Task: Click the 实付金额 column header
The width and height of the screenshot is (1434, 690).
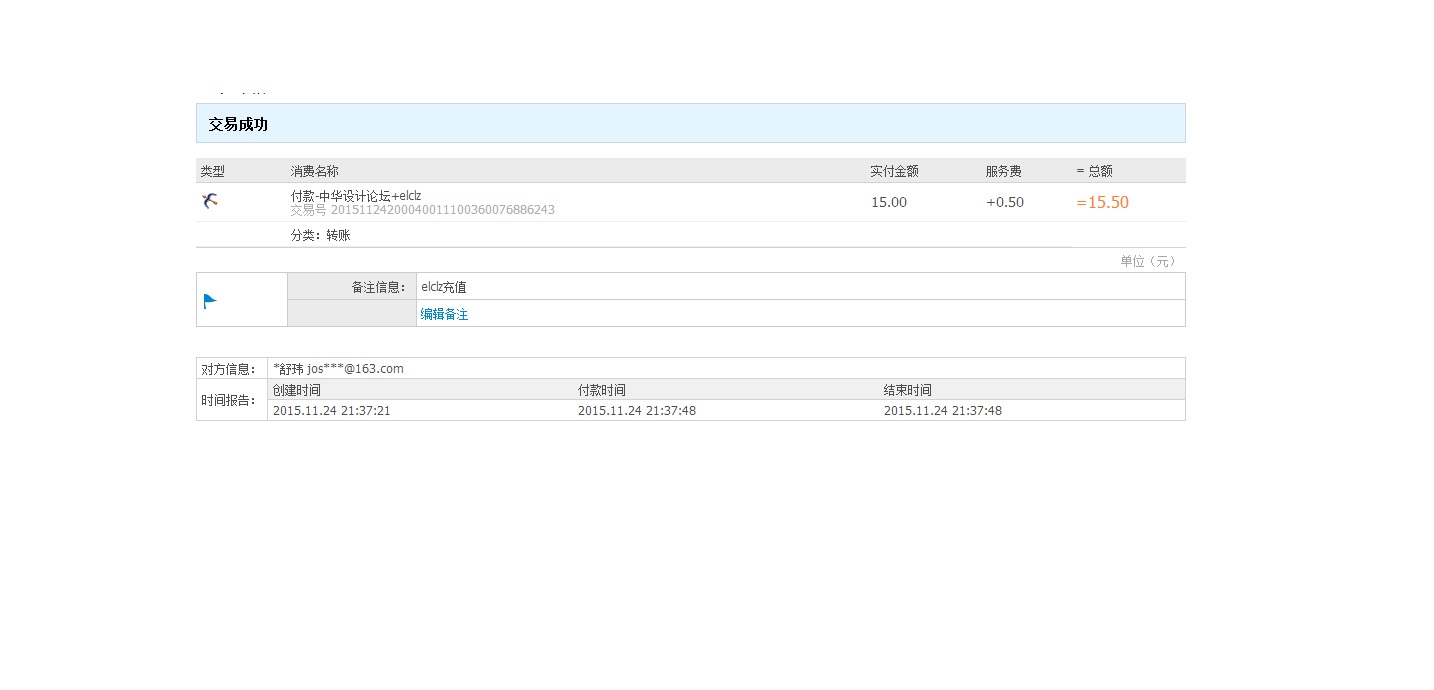Action: [894, 171]
